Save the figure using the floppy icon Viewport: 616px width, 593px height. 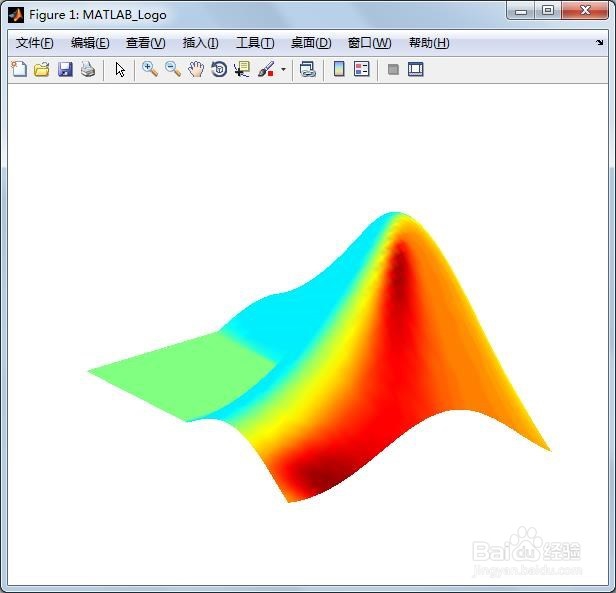click(65, 70)
